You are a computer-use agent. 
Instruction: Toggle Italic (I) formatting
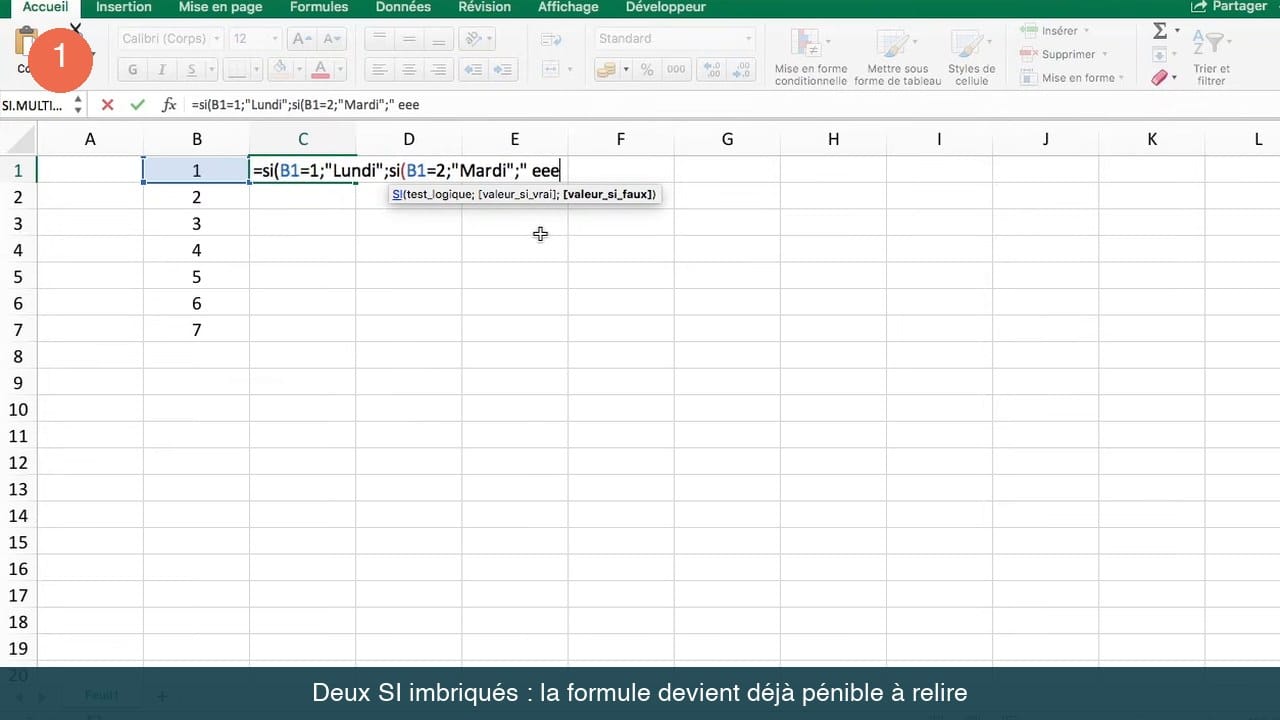pyautogui.click(x=161, y=70)
